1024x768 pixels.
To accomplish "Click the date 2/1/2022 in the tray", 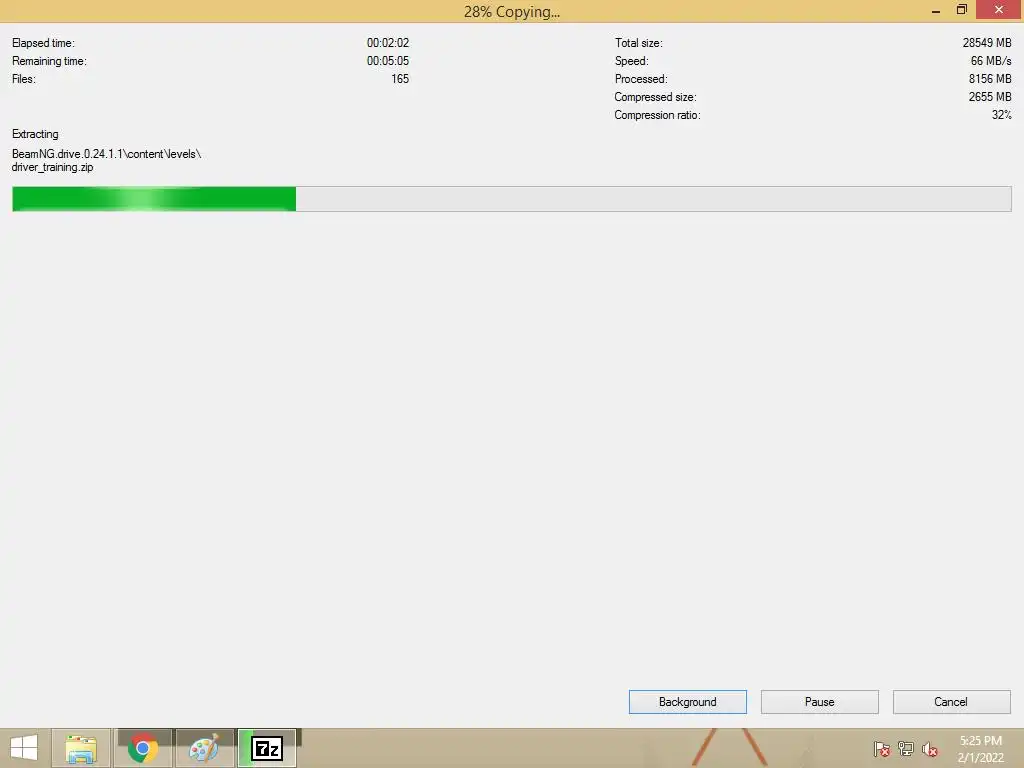I will pos(981,758).
